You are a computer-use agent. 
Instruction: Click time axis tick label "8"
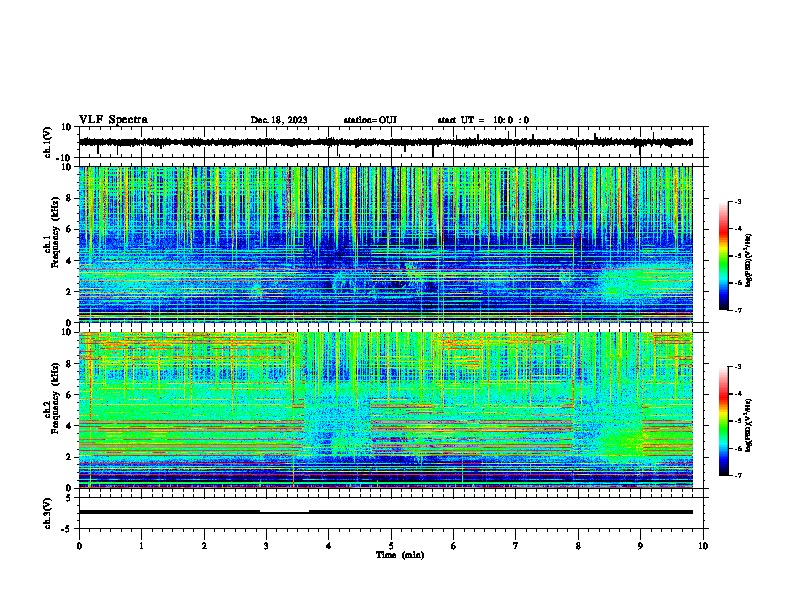click(578, 546)
